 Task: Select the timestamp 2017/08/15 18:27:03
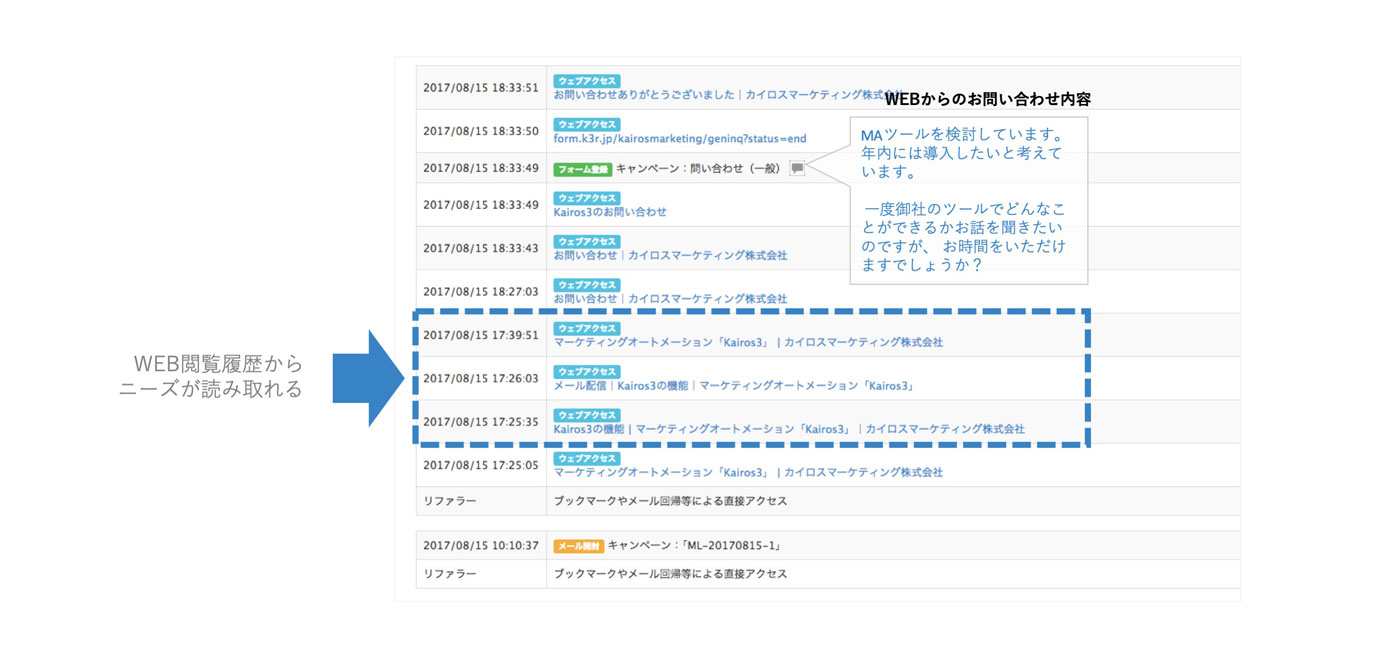[x=481, y=292]
